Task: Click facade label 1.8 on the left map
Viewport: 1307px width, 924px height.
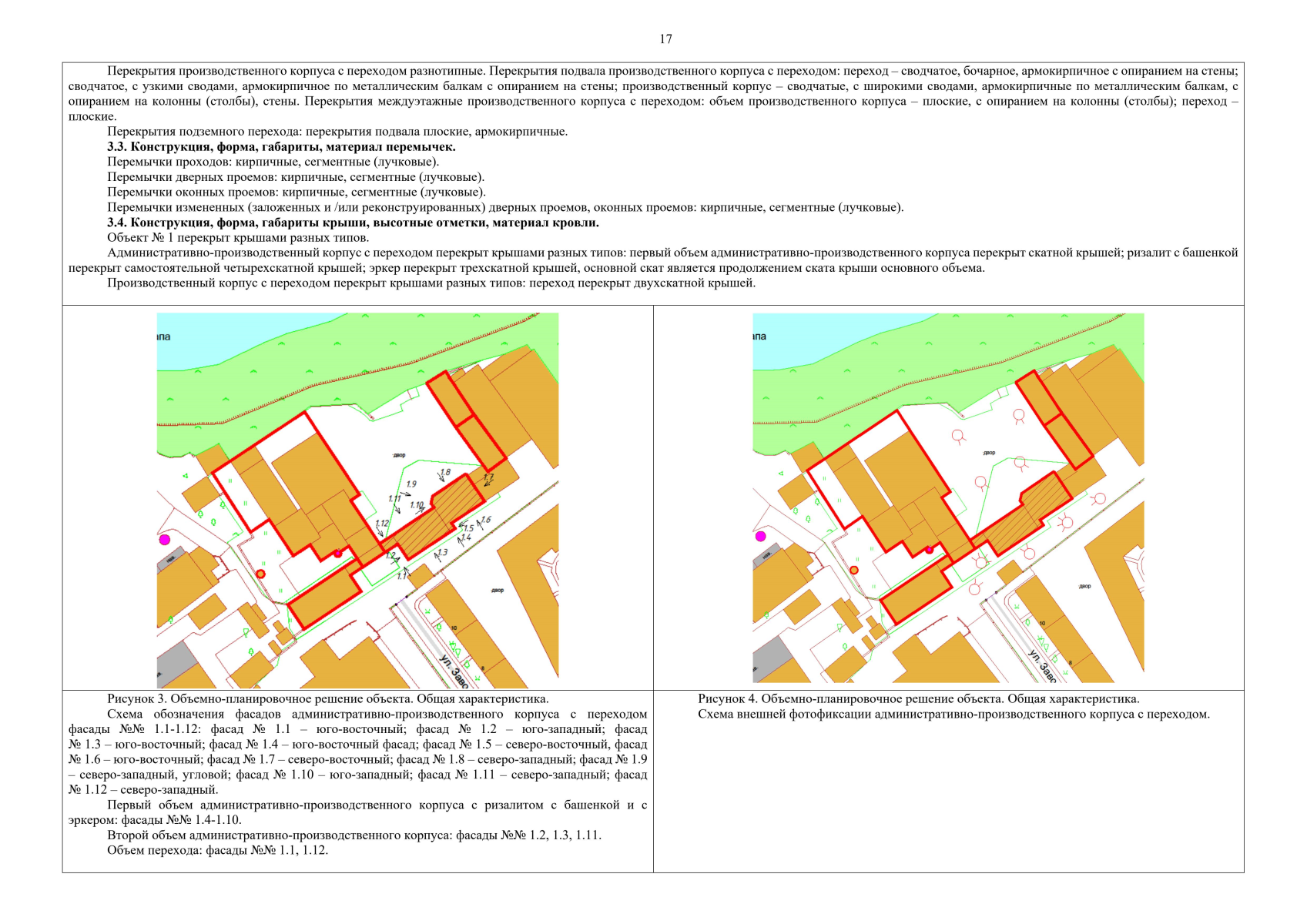Action: pyautogui.click(x=445, y=472)
